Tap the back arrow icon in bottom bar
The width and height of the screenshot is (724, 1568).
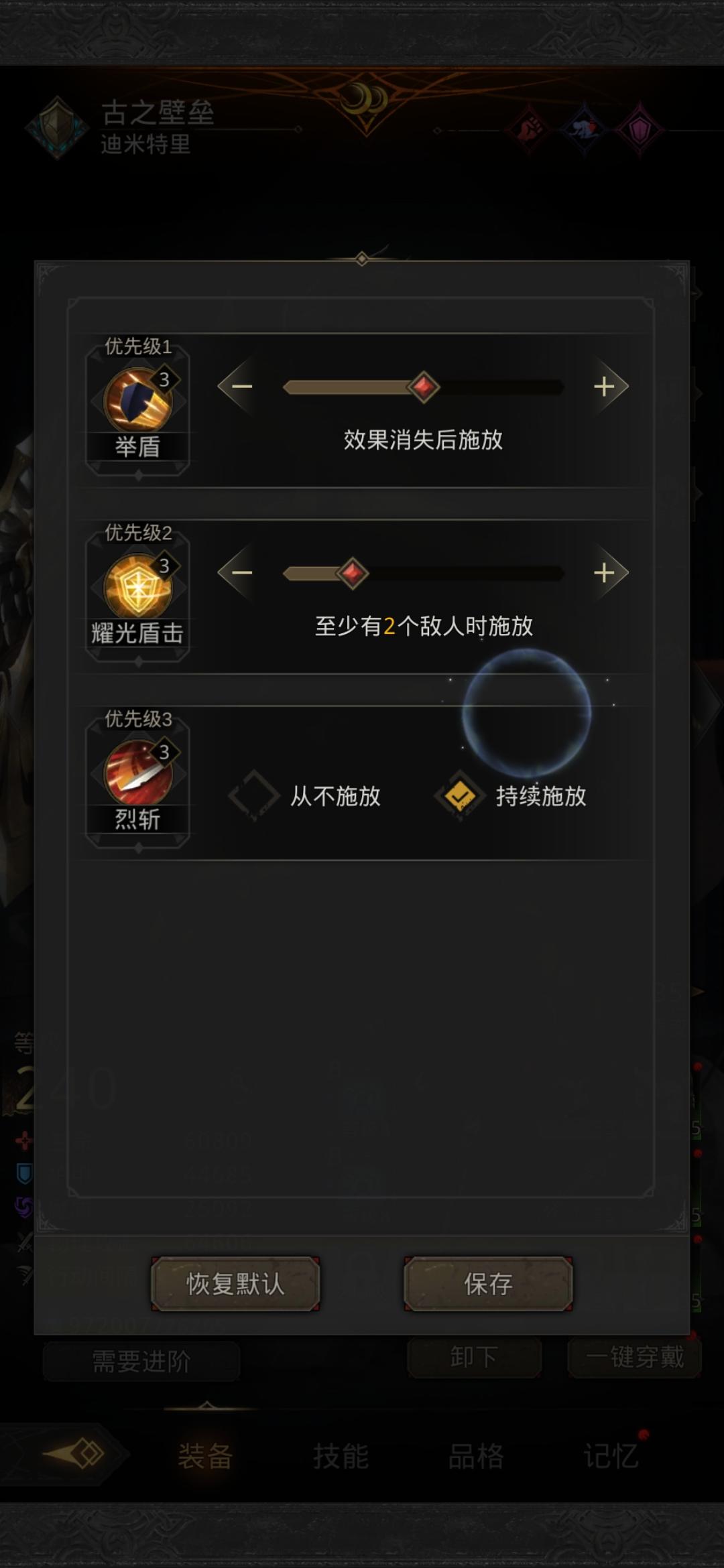(x=74, y=1454)
